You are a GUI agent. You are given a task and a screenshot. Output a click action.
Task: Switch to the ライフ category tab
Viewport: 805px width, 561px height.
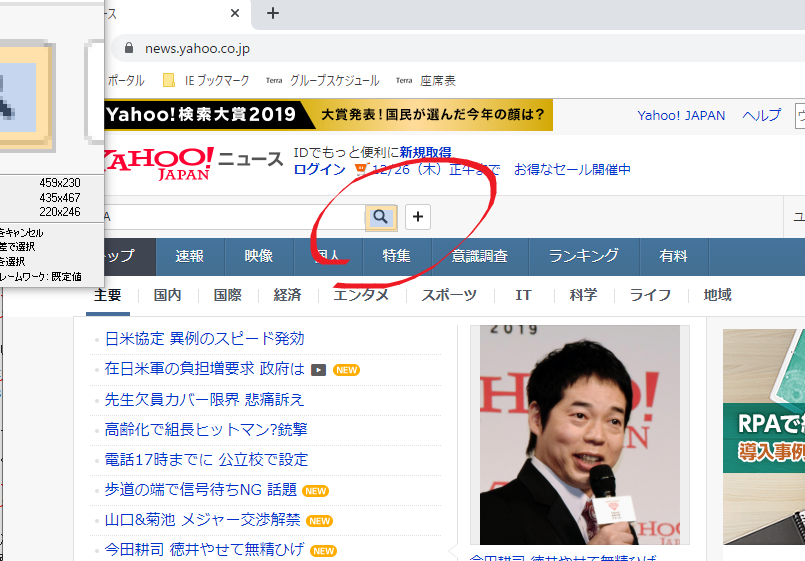(650, 295)
